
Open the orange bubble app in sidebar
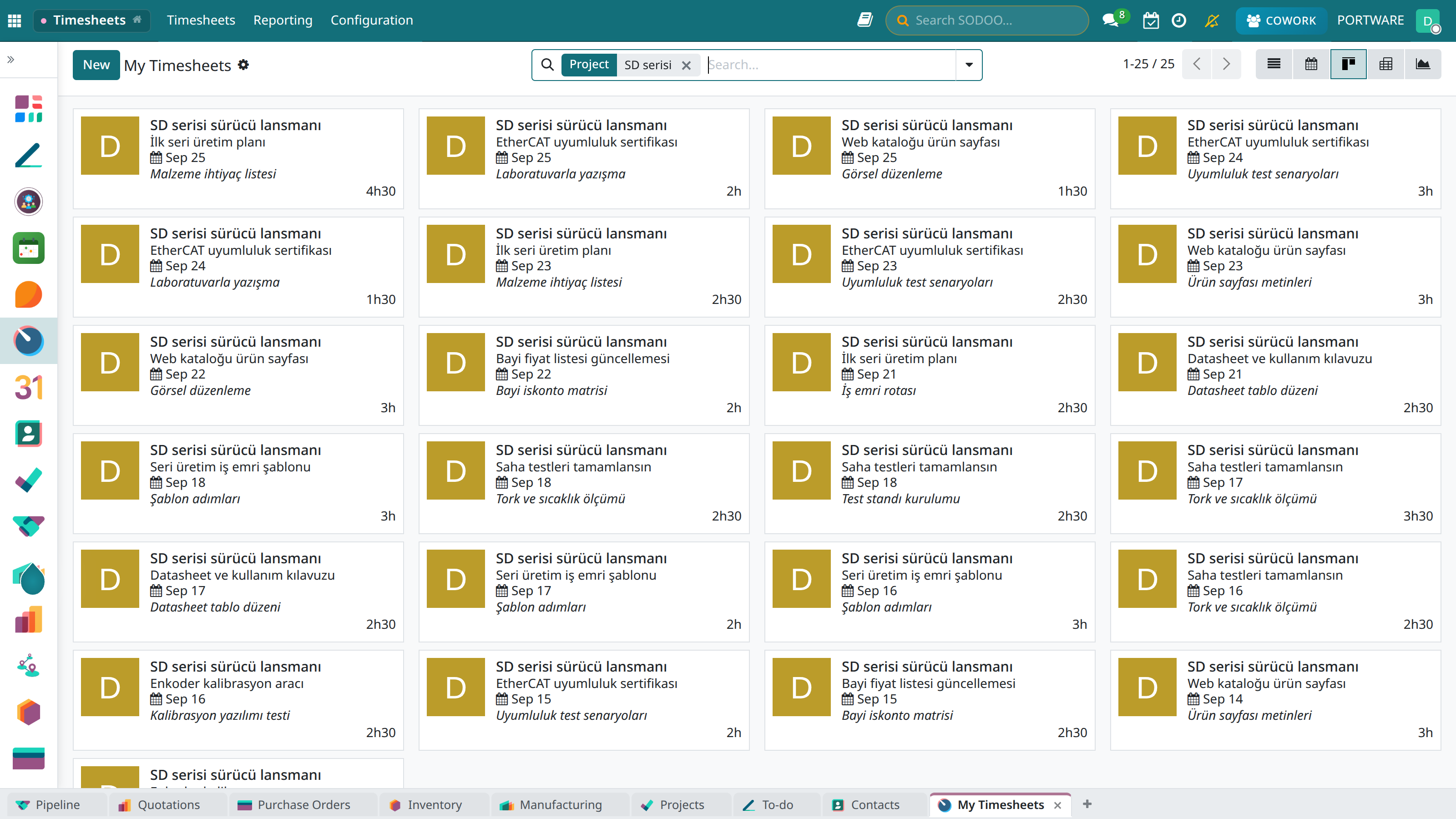(28, 294)
